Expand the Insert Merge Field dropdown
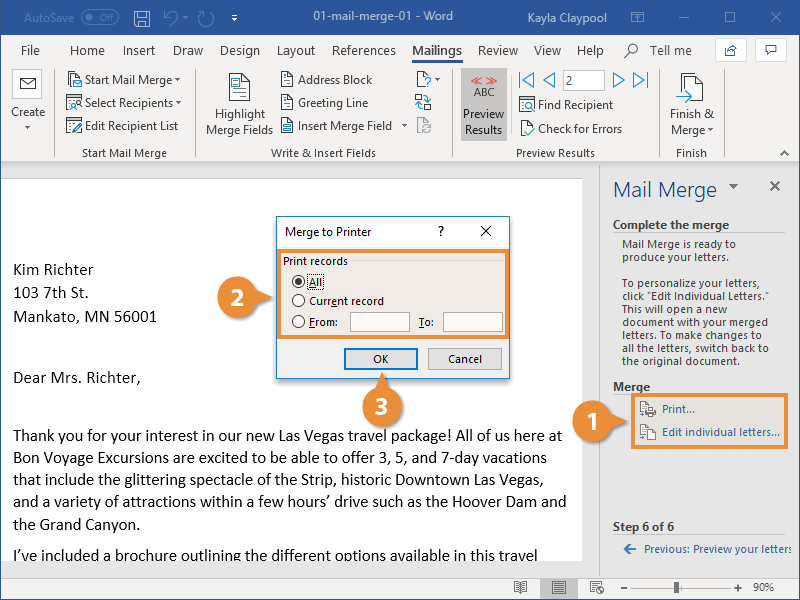Viewport: 800px width, 600px height. [404, 125]
